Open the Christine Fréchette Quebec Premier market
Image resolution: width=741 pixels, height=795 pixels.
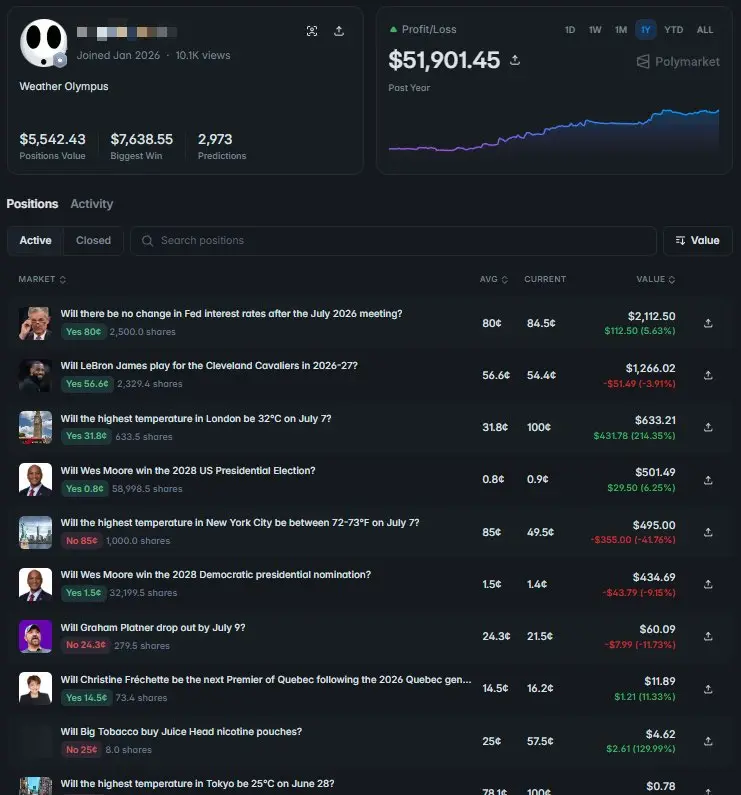(266, 680)
